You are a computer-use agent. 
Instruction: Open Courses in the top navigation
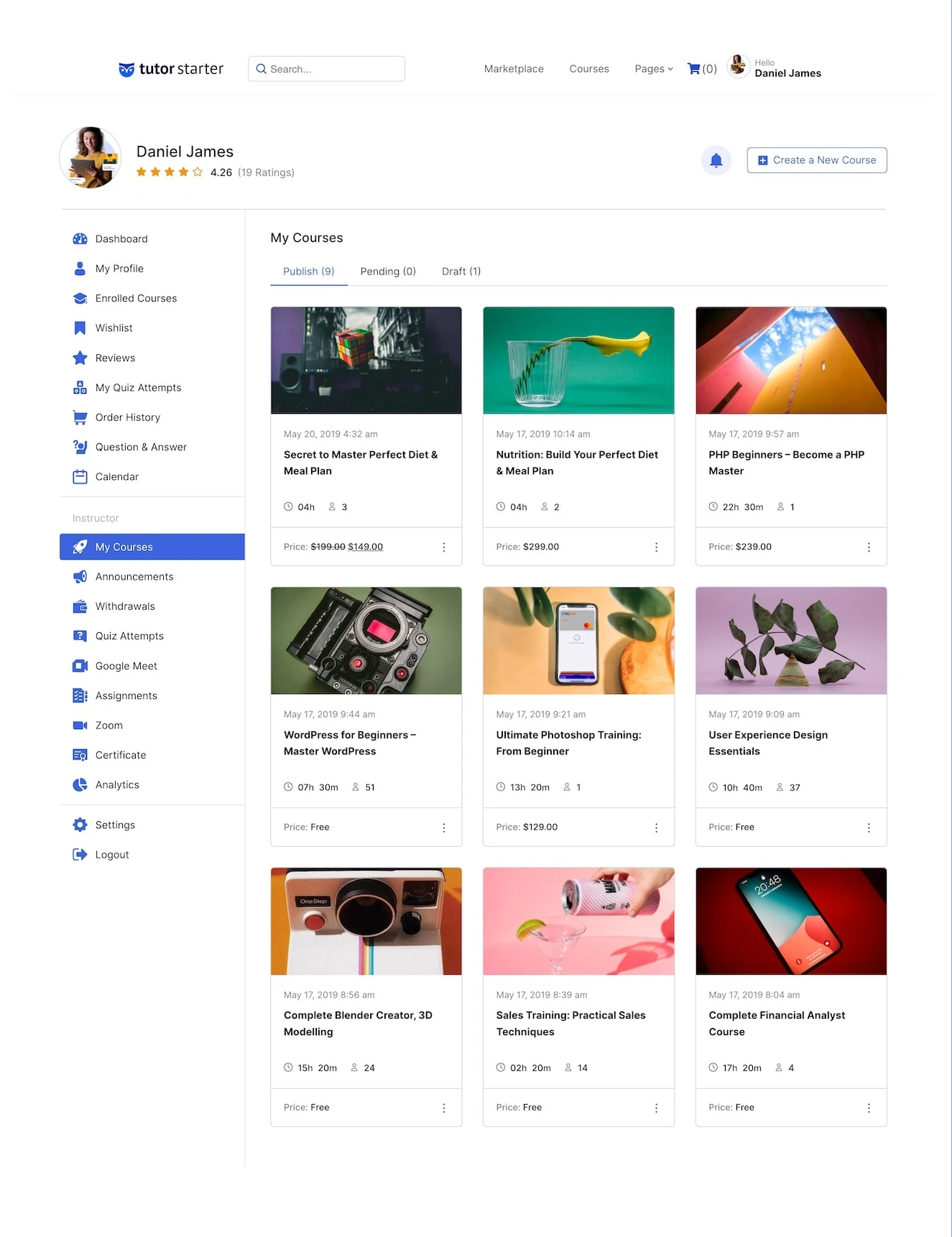coord(589,69)
